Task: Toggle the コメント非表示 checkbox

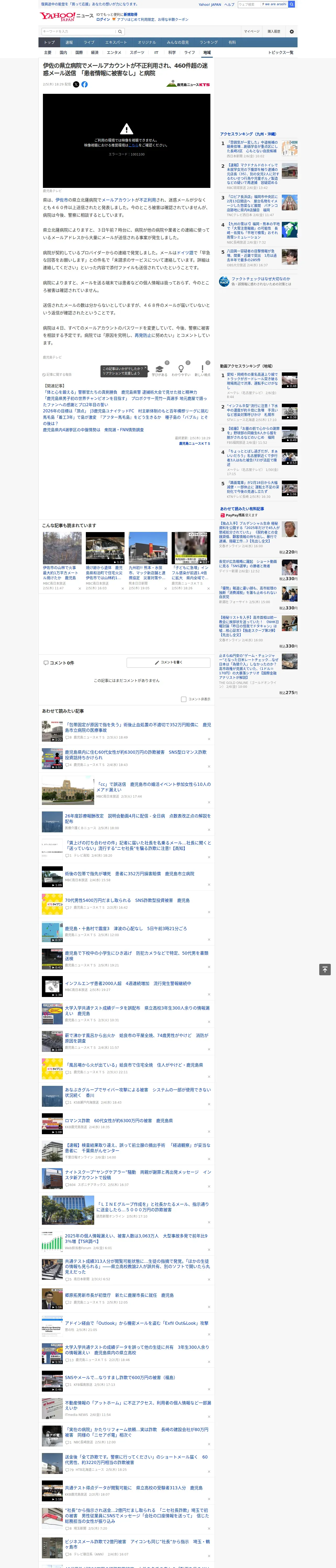Action: pos(183,699)
